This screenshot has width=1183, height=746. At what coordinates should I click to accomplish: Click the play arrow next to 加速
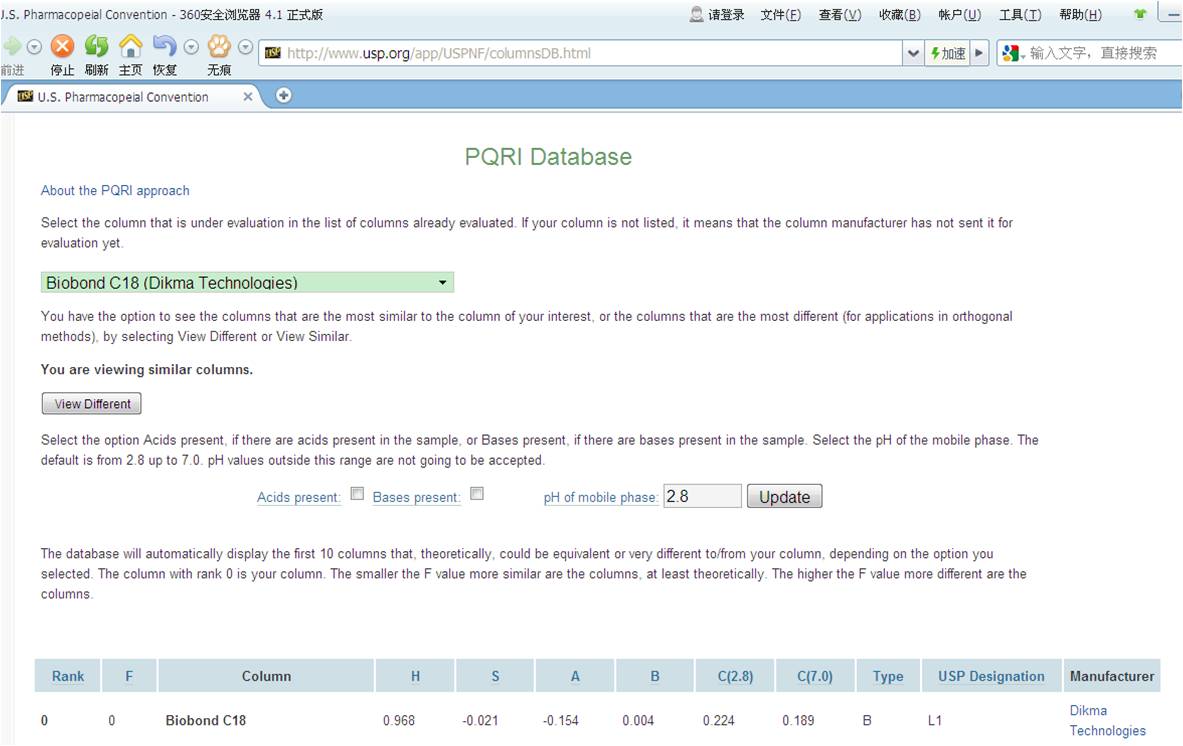(979, 53)
